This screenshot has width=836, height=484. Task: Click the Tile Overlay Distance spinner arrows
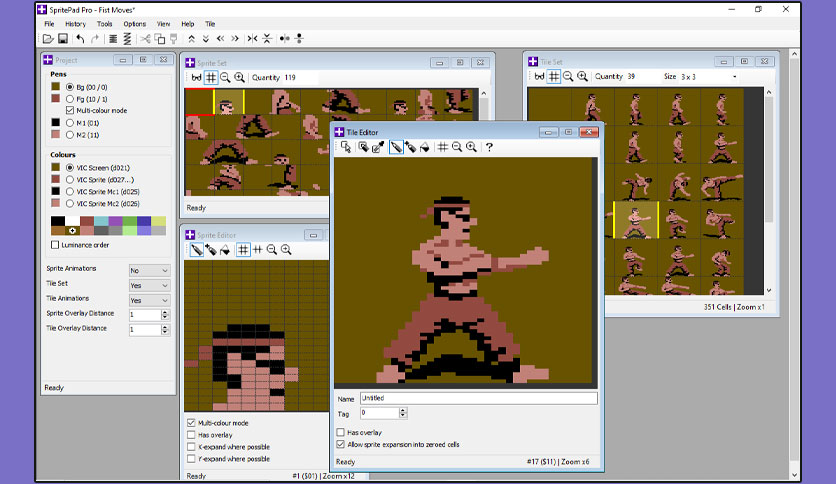[165, 329]
